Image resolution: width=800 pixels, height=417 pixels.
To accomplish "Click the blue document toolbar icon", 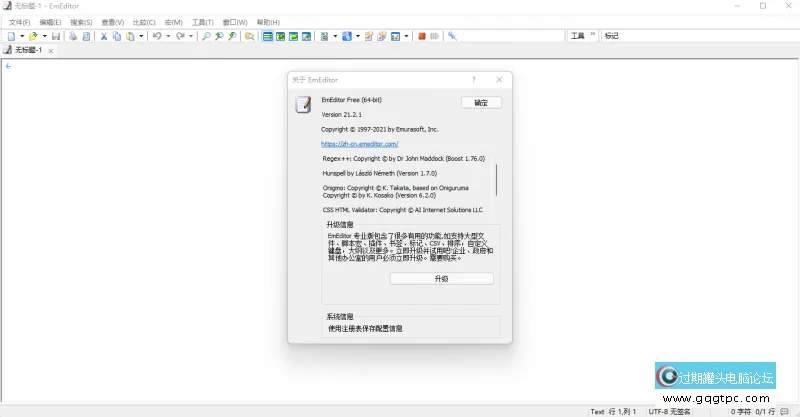I will (347, 36).
